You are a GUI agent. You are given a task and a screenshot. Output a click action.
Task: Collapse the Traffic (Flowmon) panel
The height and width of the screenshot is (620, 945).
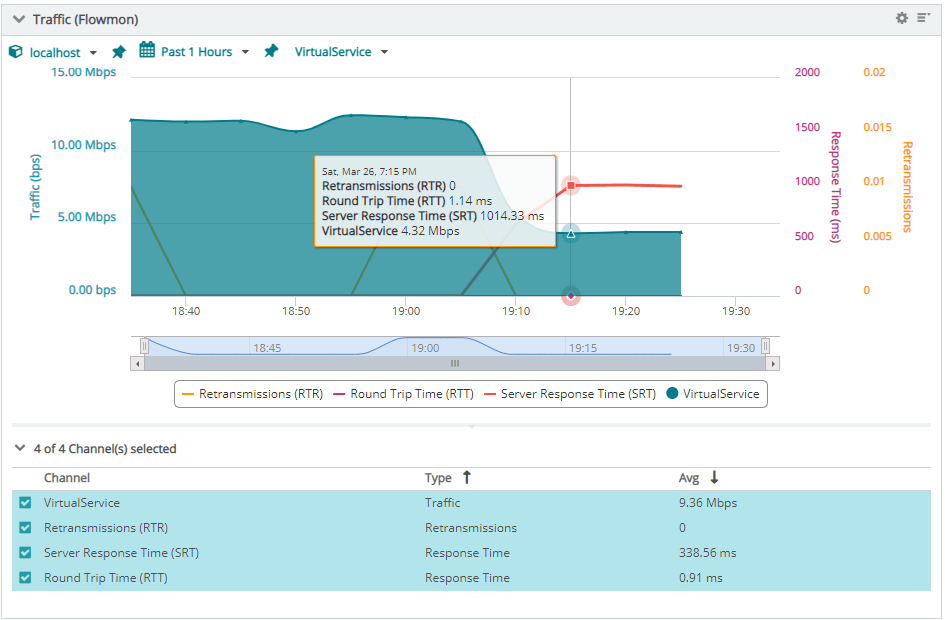coord(18,20)
